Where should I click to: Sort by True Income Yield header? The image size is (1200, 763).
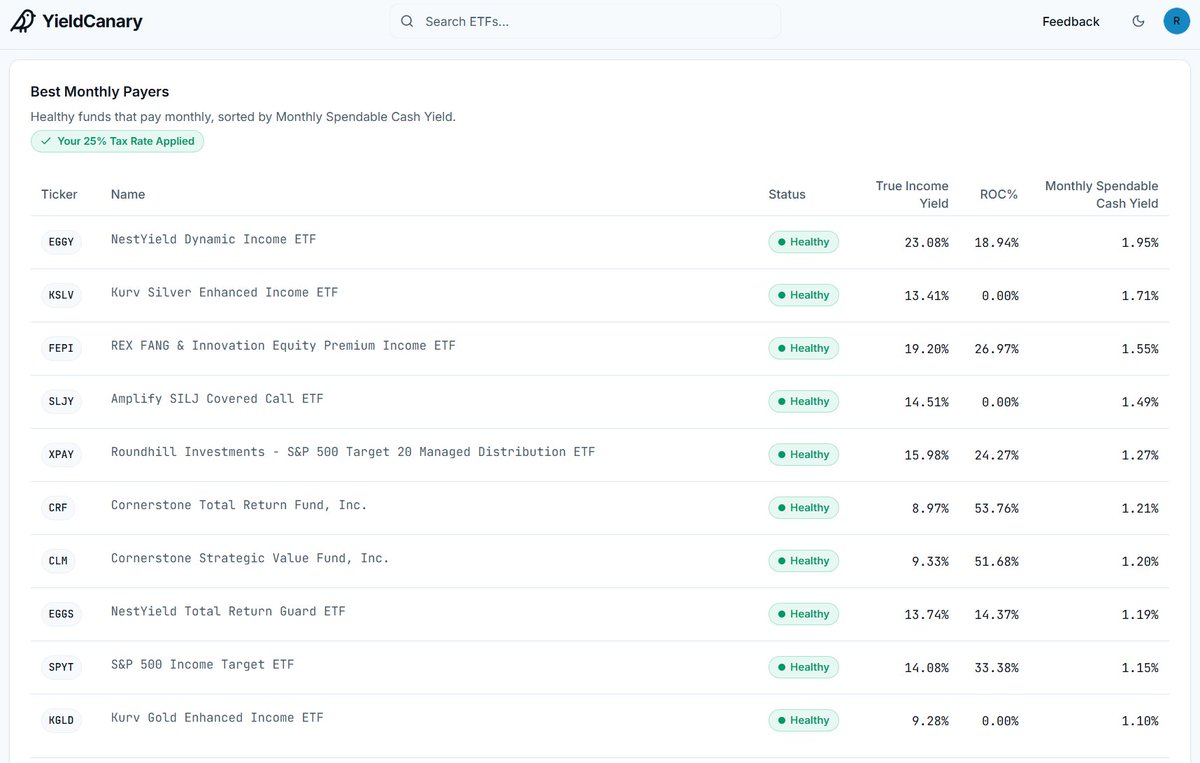tap(912, 194)
